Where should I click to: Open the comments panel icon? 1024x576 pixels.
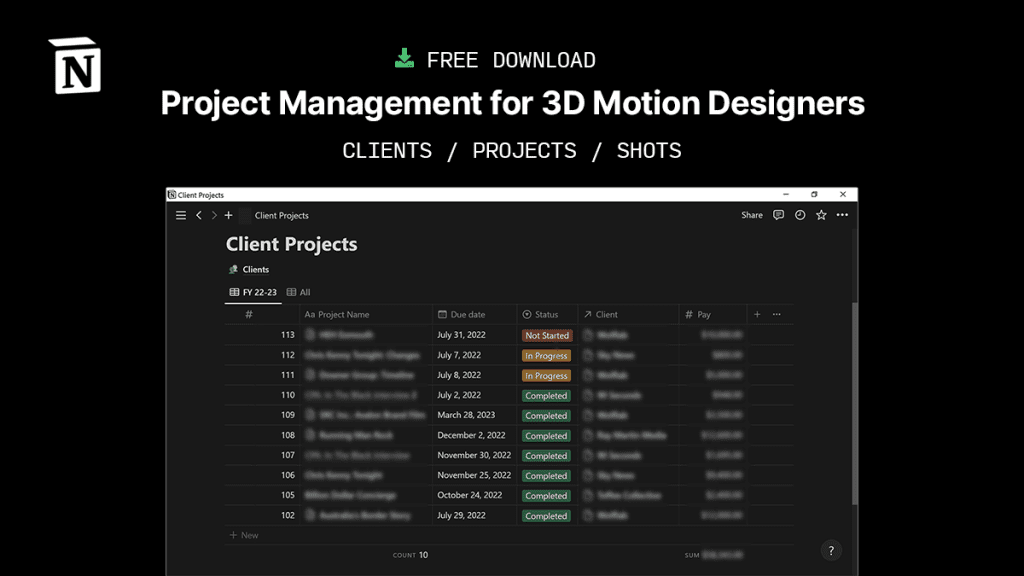coord(778,215)
